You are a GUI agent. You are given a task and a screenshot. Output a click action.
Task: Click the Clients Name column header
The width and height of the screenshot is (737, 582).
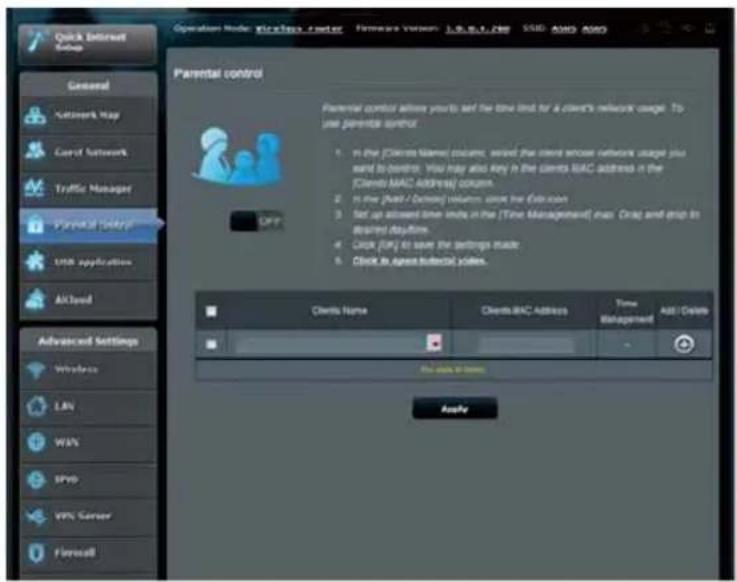[x=339, y=311]
